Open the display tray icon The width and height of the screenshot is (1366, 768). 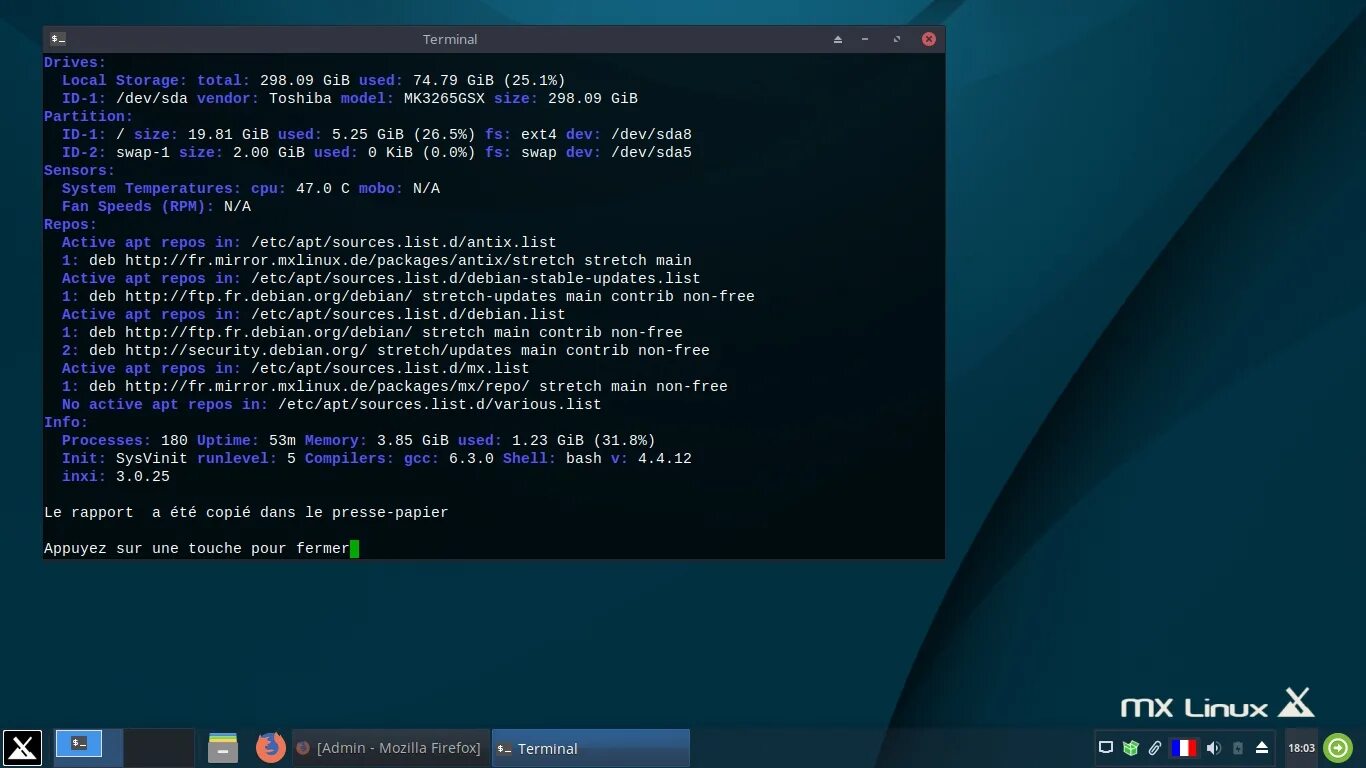1106,748
